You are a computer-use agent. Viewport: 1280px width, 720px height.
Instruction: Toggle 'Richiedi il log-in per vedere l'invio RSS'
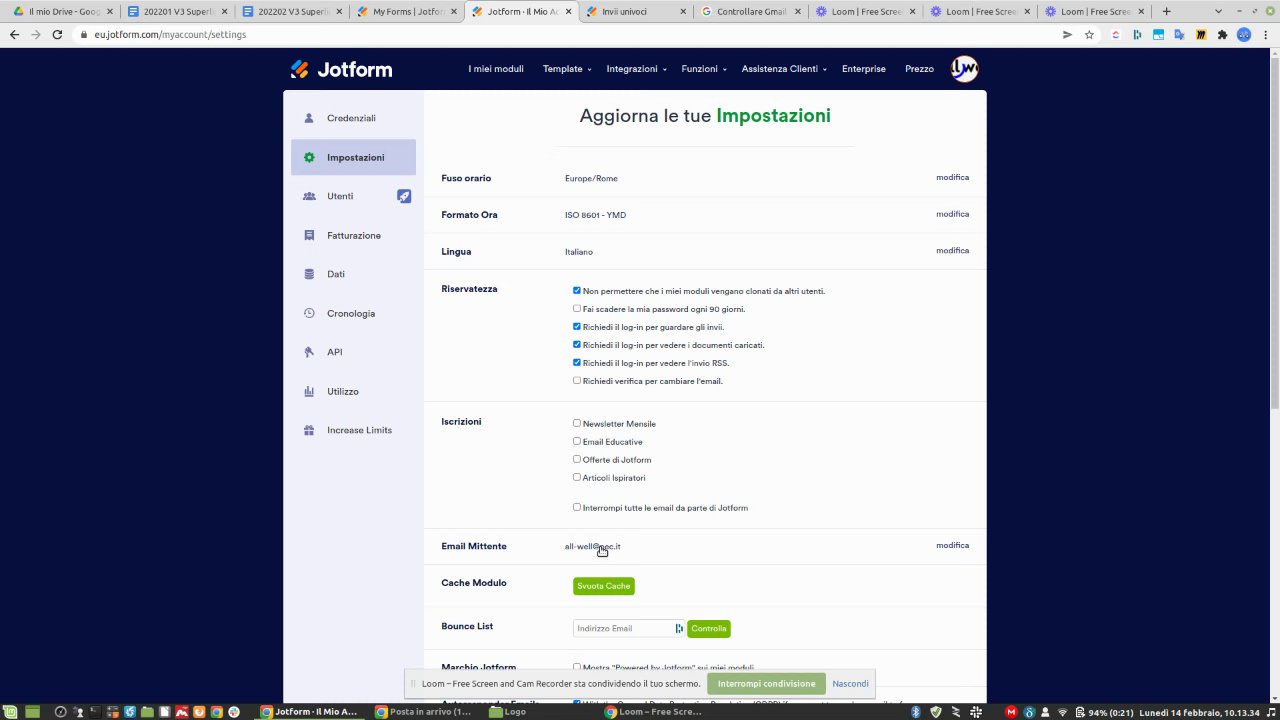[x=577, y=363]
